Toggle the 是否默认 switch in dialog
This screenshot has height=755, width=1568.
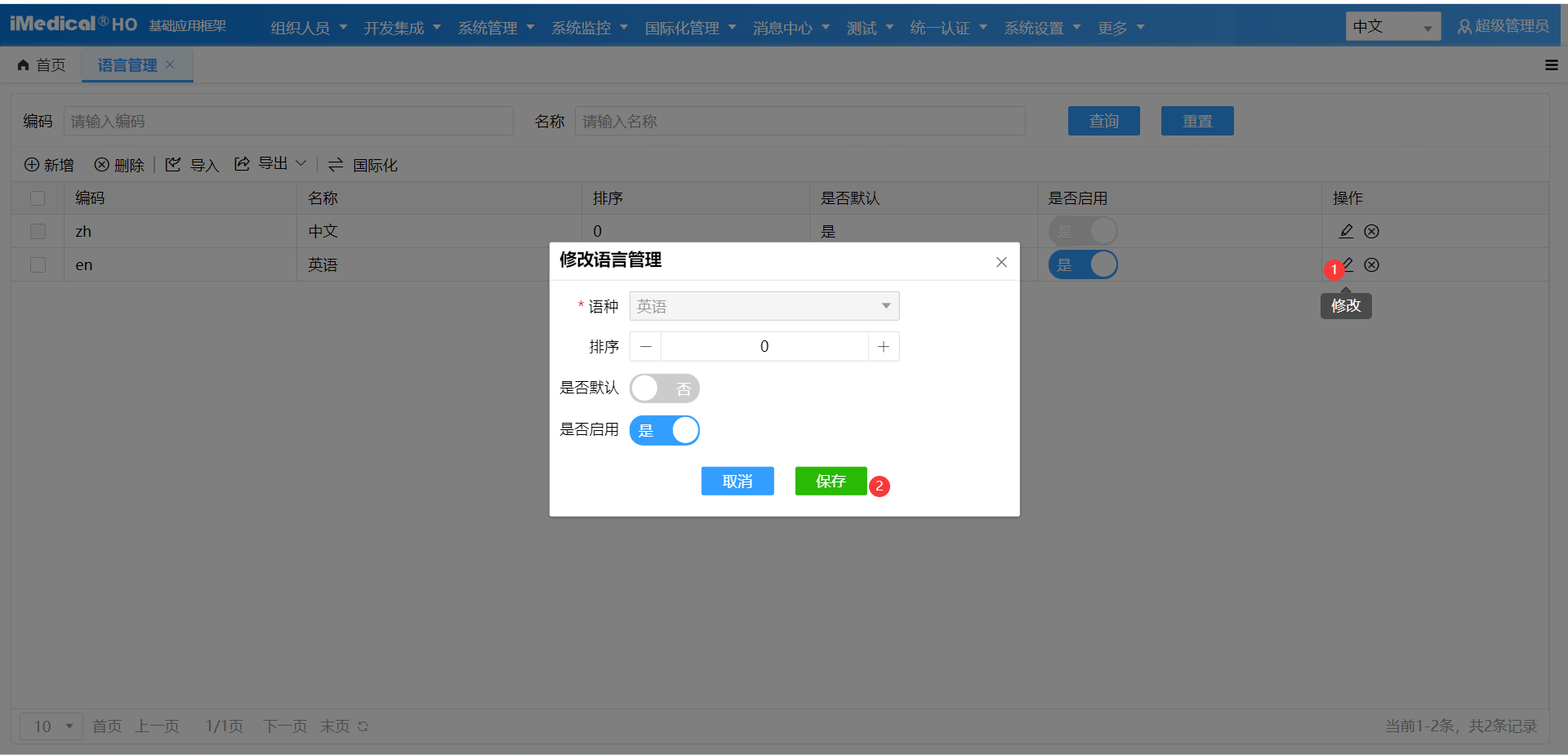[665, 389]
